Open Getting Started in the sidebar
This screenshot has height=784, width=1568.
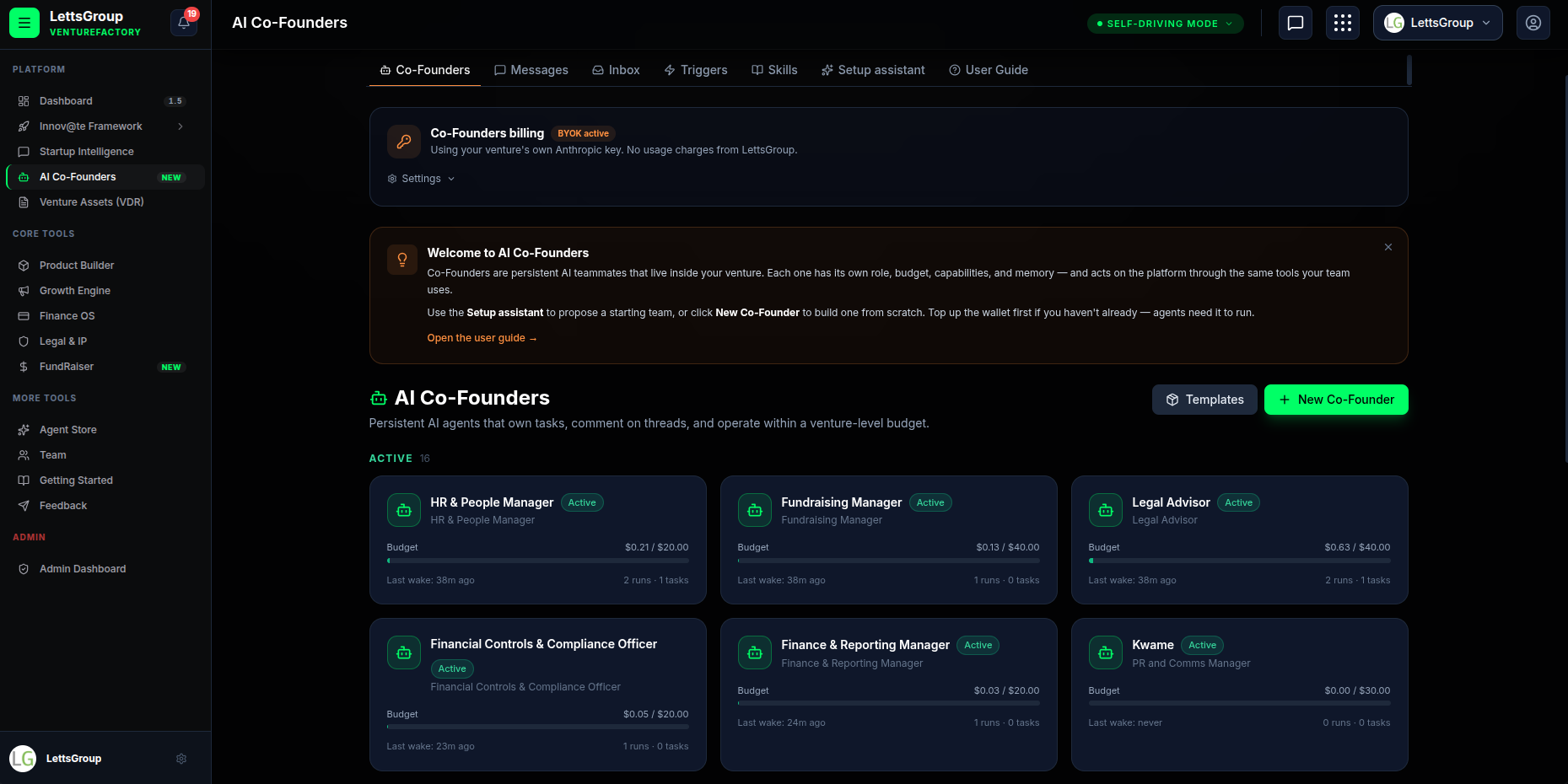tap(105, 481)
